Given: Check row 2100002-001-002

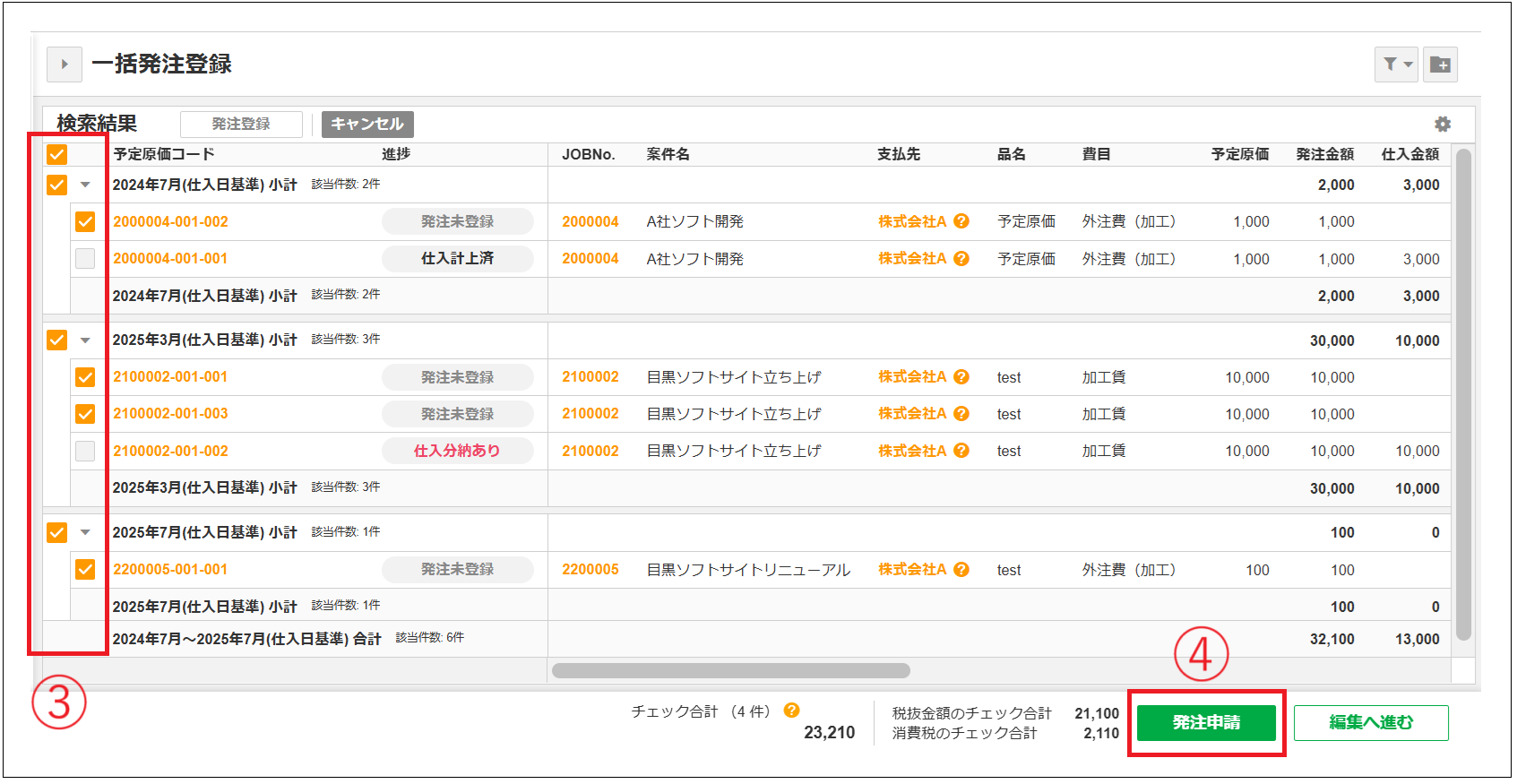Looking at the screenshot, I should pyautogui.click(x=85, y=451).
